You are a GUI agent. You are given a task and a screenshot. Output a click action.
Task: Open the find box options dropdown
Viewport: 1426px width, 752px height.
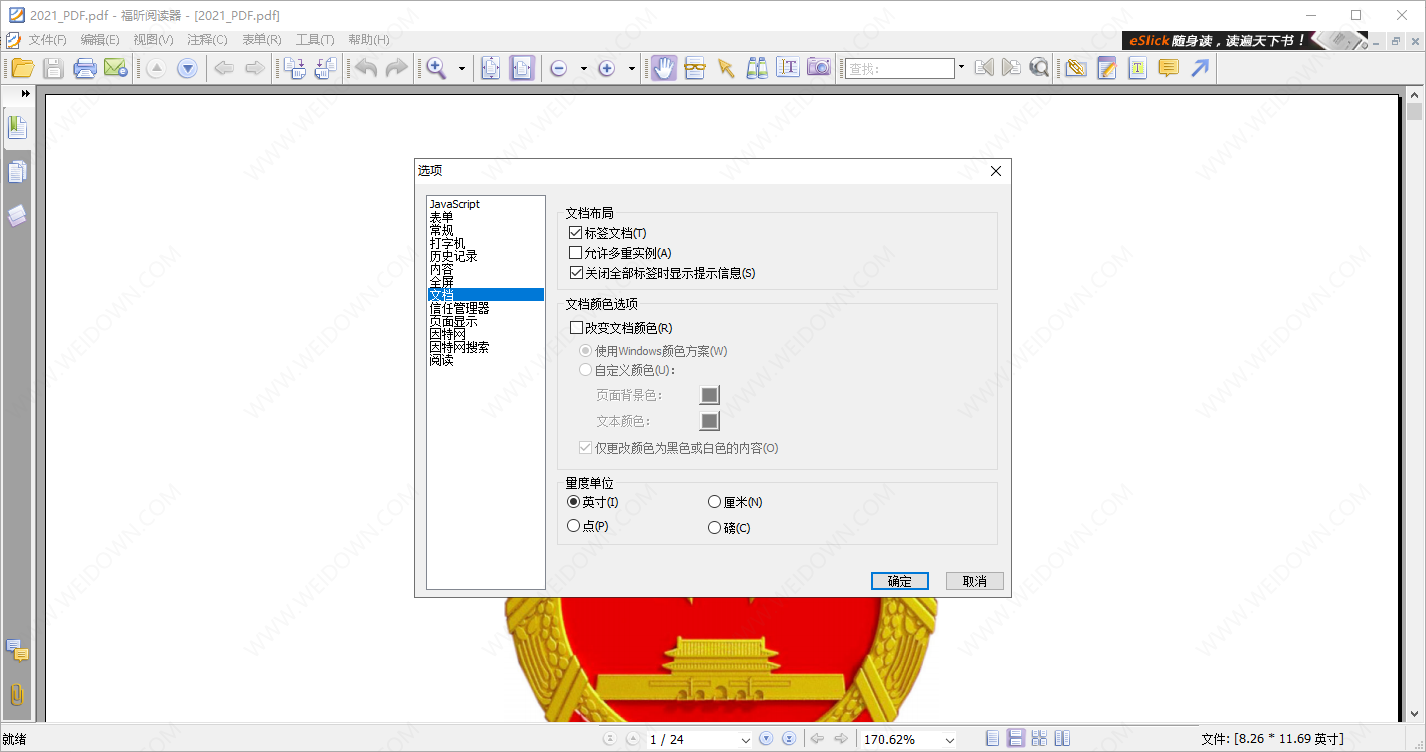[x=961, y=68]
